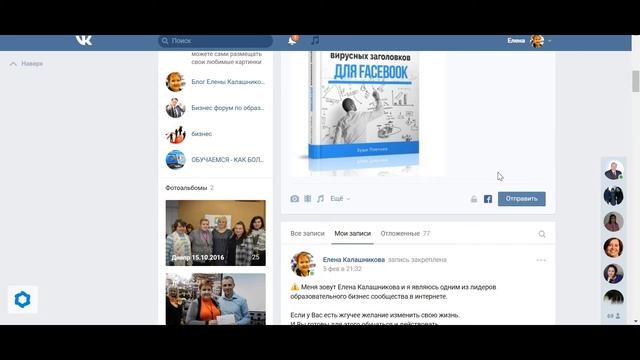This screenshot has height=360, width=640.
Task: Click the post timestamp 5 фев в 21:32
Action: pyautogui.click(x=342, y=269)
